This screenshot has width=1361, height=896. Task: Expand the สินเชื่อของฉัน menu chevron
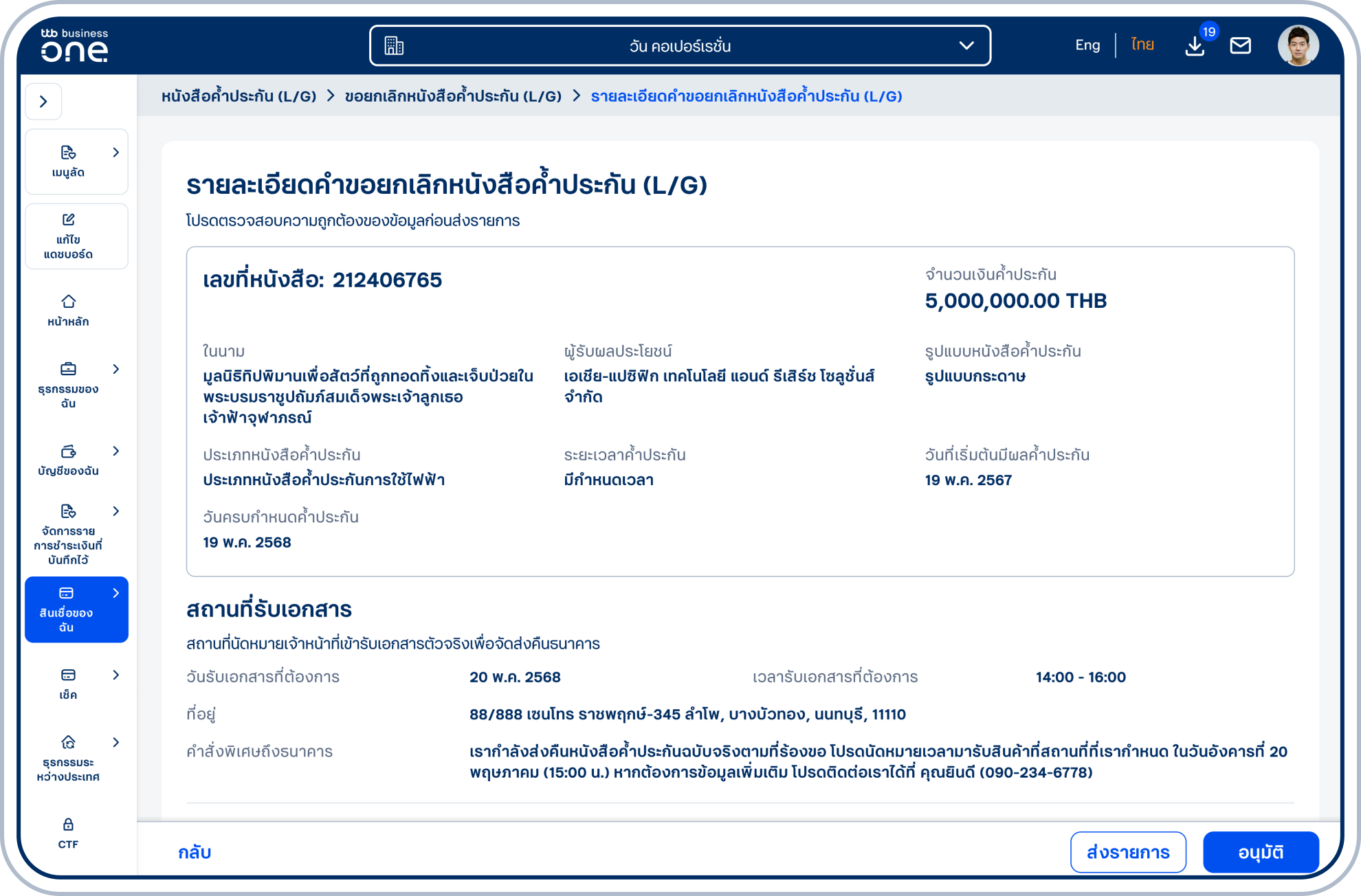point(115,592)
